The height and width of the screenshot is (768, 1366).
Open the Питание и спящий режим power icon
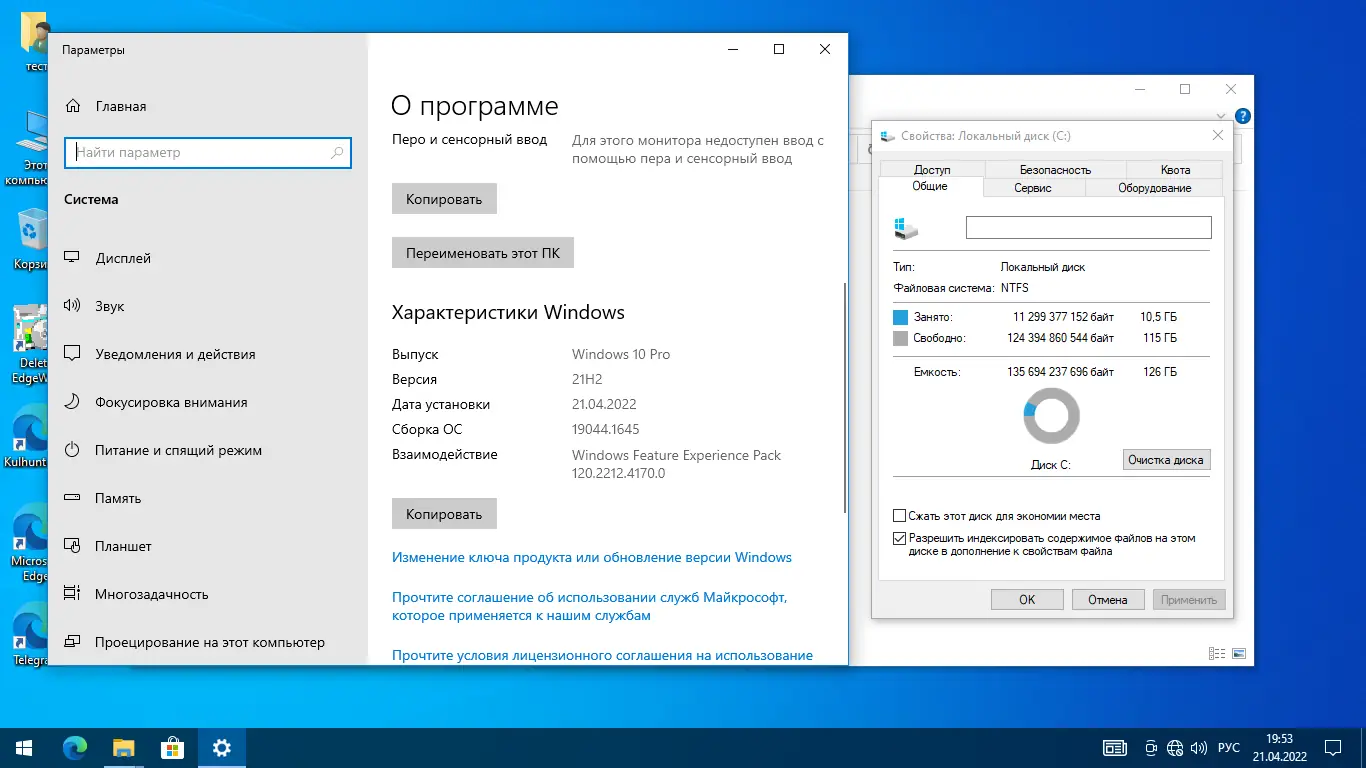click(72, 450)
